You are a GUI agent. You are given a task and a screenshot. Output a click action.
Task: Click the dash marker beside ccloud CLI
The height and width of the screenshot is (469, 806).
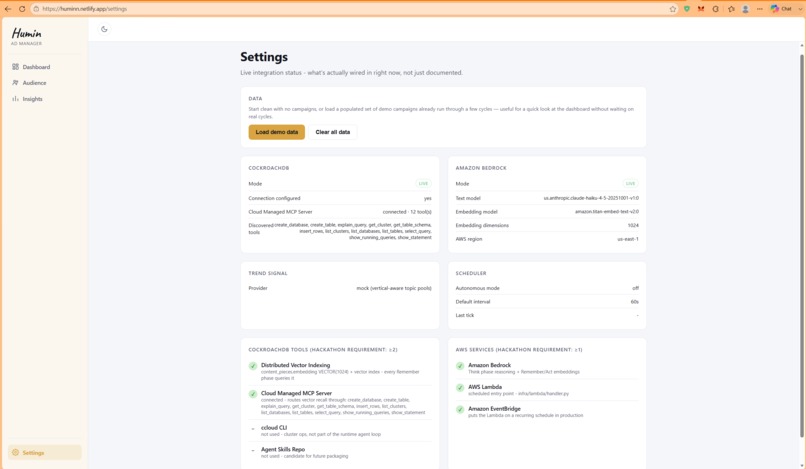[x=253, y=429]
